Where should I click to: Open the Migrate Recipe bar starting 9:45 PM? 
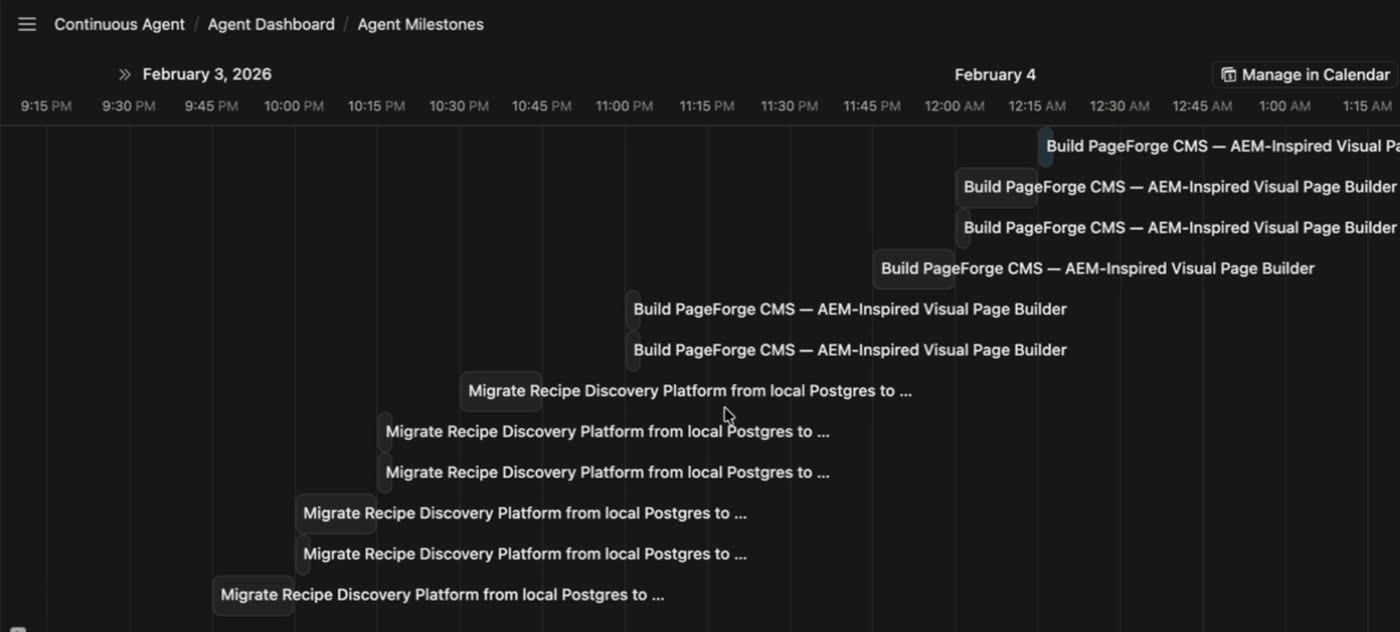(253, 595)
